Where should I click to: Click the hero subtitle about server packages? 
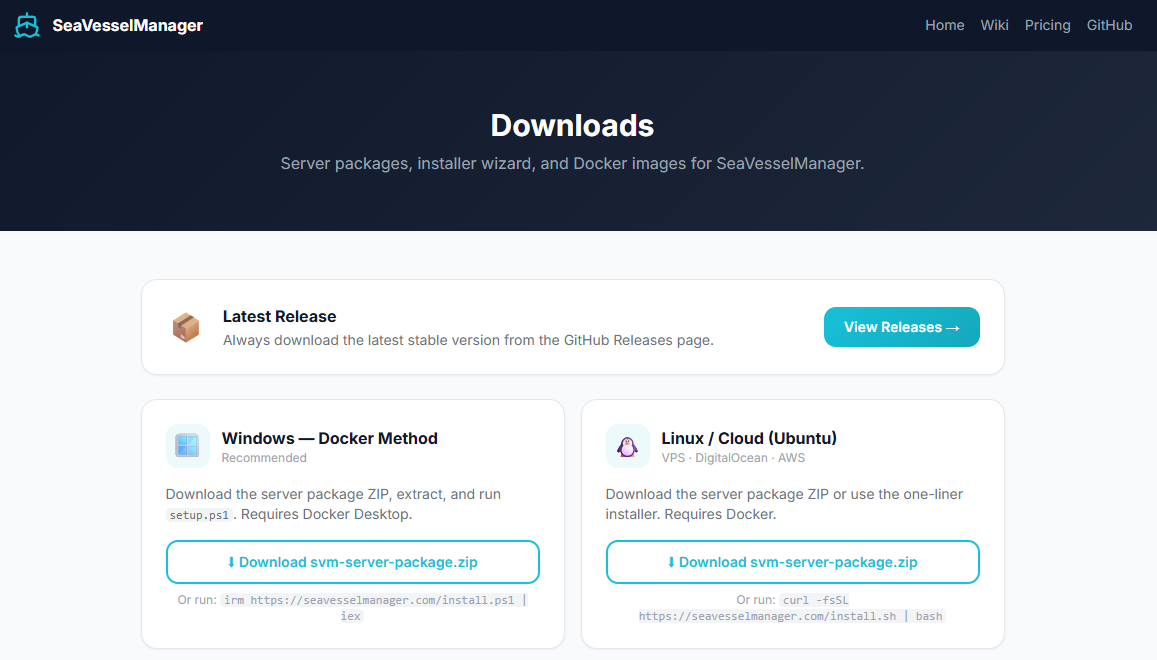click(x=572, y=163)
